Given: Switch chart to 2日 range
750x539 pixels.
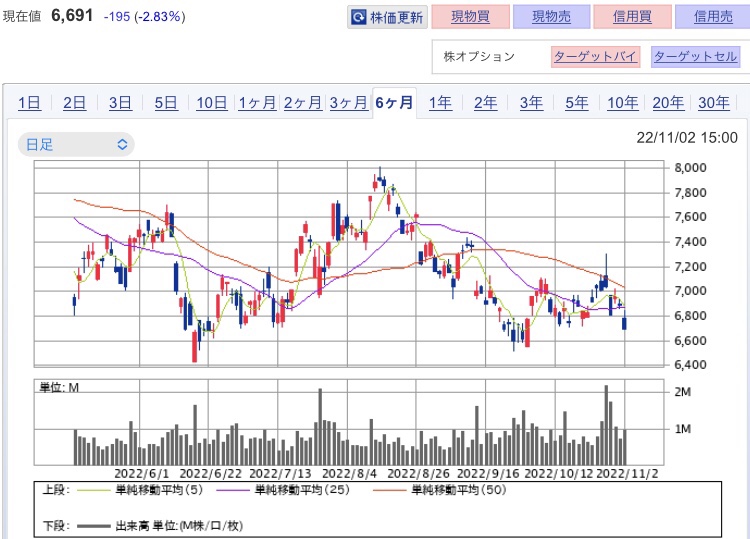Looking at the screenshot, I should click(x=75, y=103).
